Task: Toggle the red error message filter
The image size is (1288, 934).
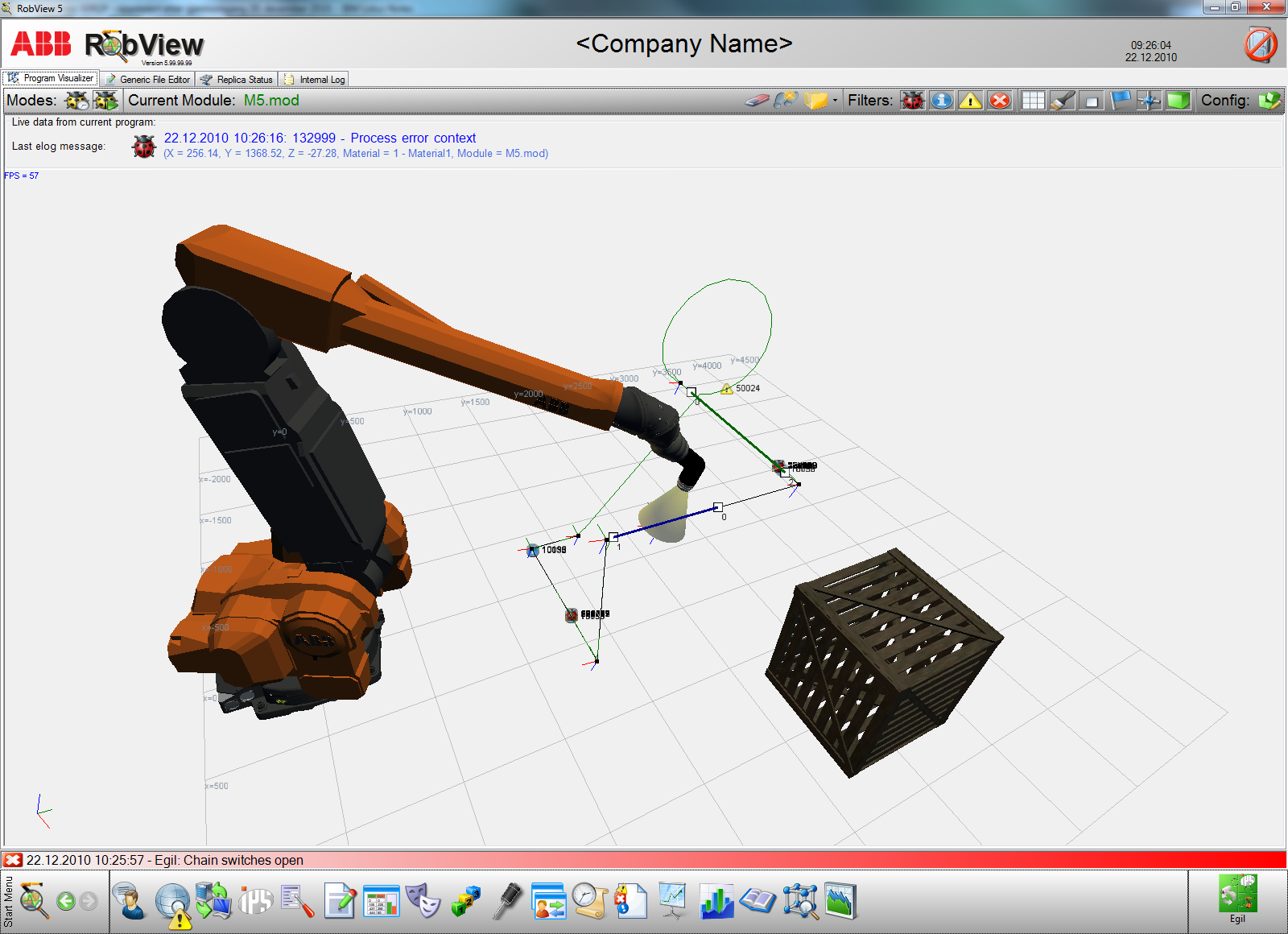Action: [1000, 101]
